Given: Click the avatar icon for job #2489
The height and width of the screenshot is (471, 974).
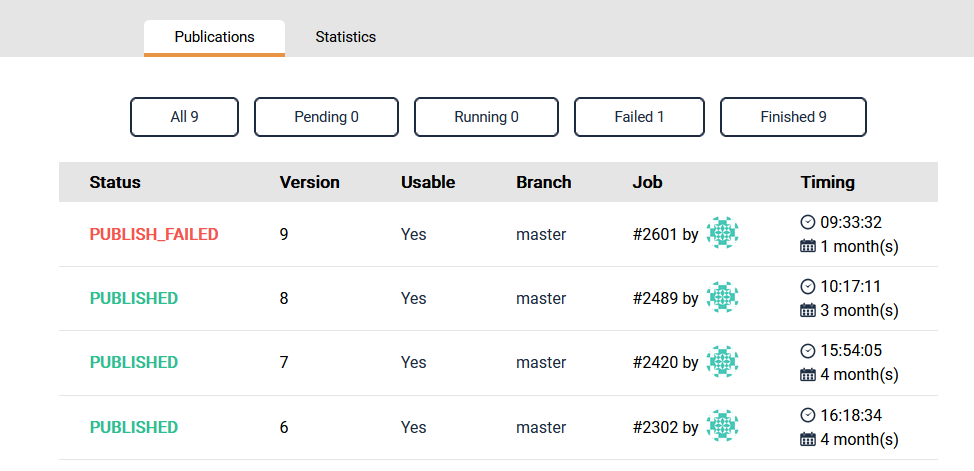Looking at the screenshot, I should pyautogui.click(x=722, y=297).
